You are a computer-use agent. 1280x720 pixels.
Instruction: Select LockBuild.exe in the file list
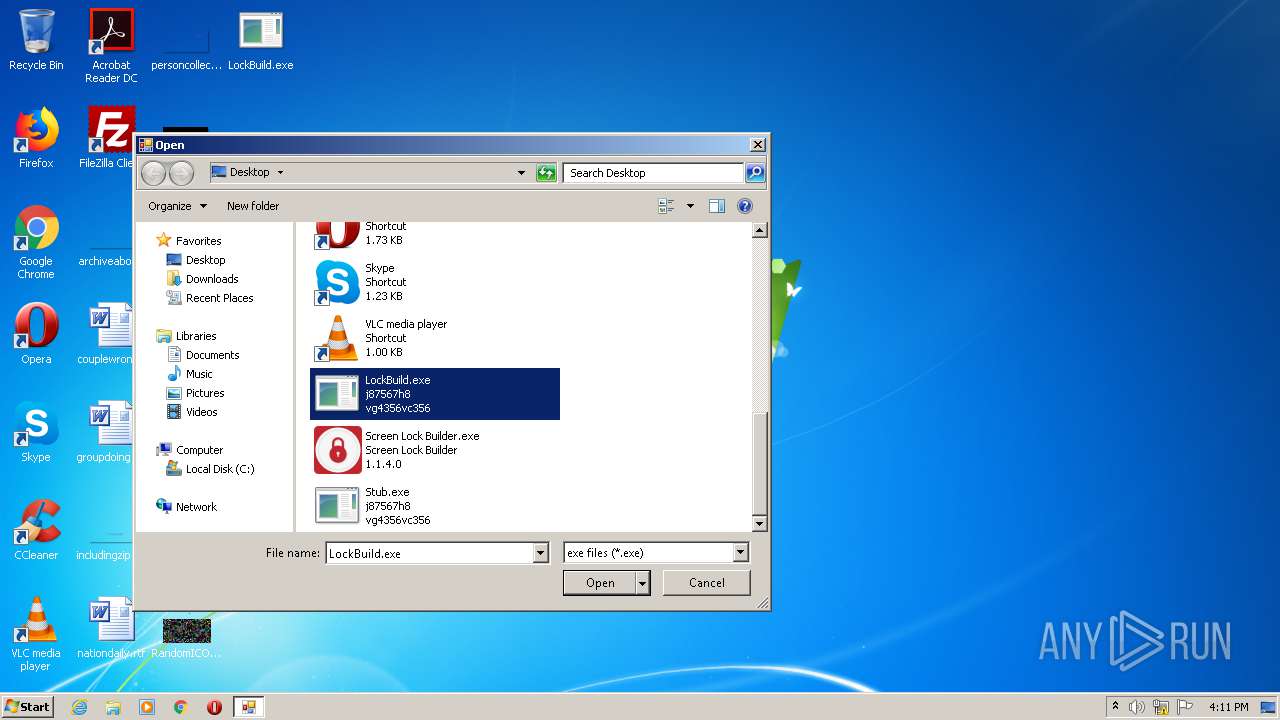(x=435, y=394)
